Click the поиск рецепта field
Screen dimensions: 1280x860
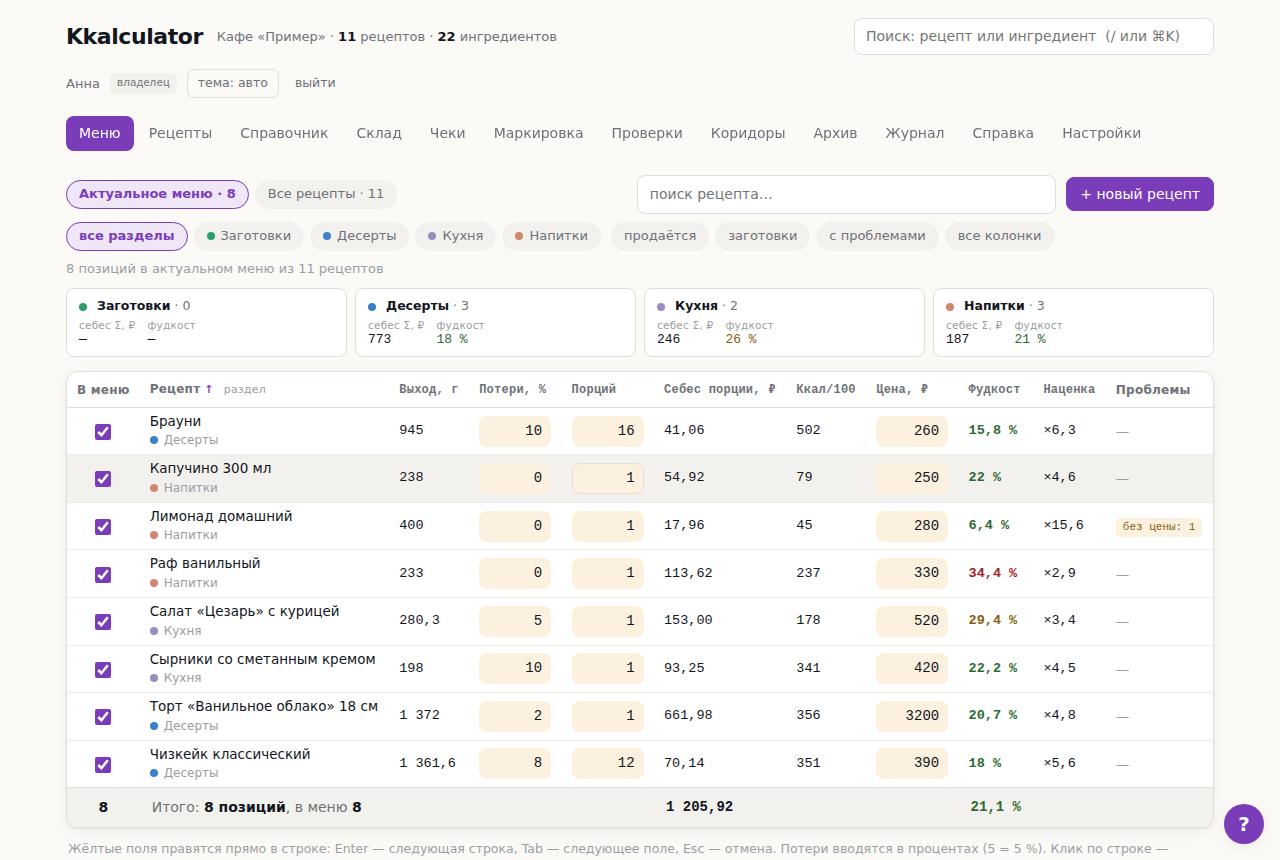(846, 194)
